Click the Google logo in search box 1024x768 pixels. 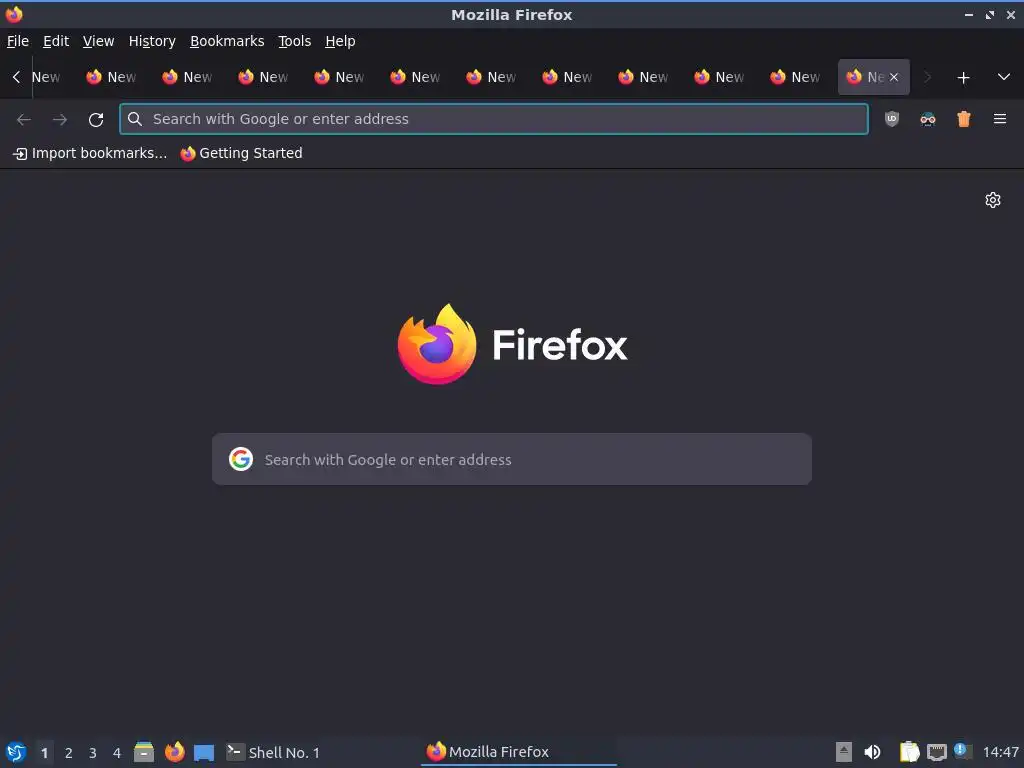pyautogui.click(x=241, y=459)
